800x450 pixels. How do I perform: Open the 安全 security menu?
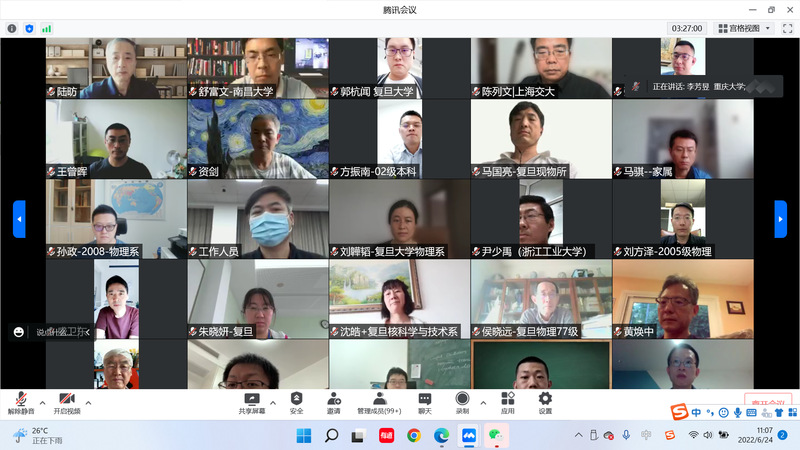[x=296, y=403]
